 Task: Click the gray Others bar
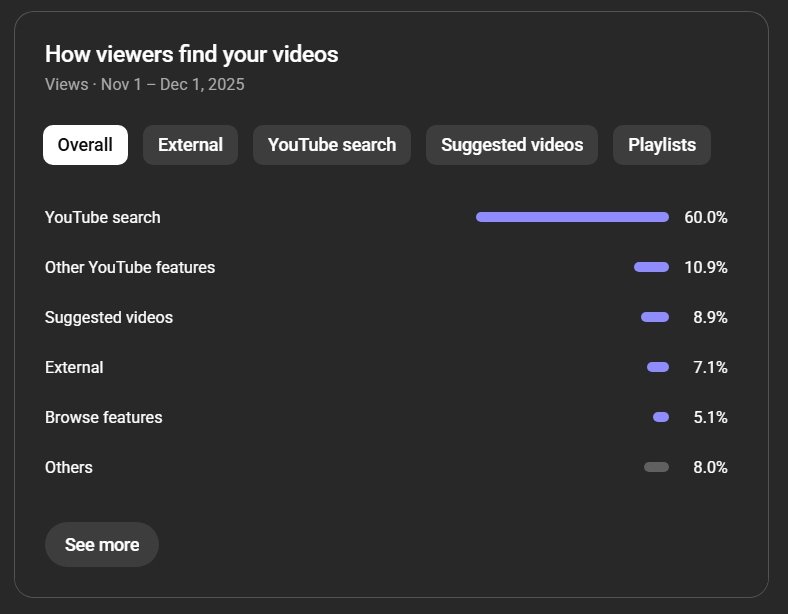pos(657,467)
